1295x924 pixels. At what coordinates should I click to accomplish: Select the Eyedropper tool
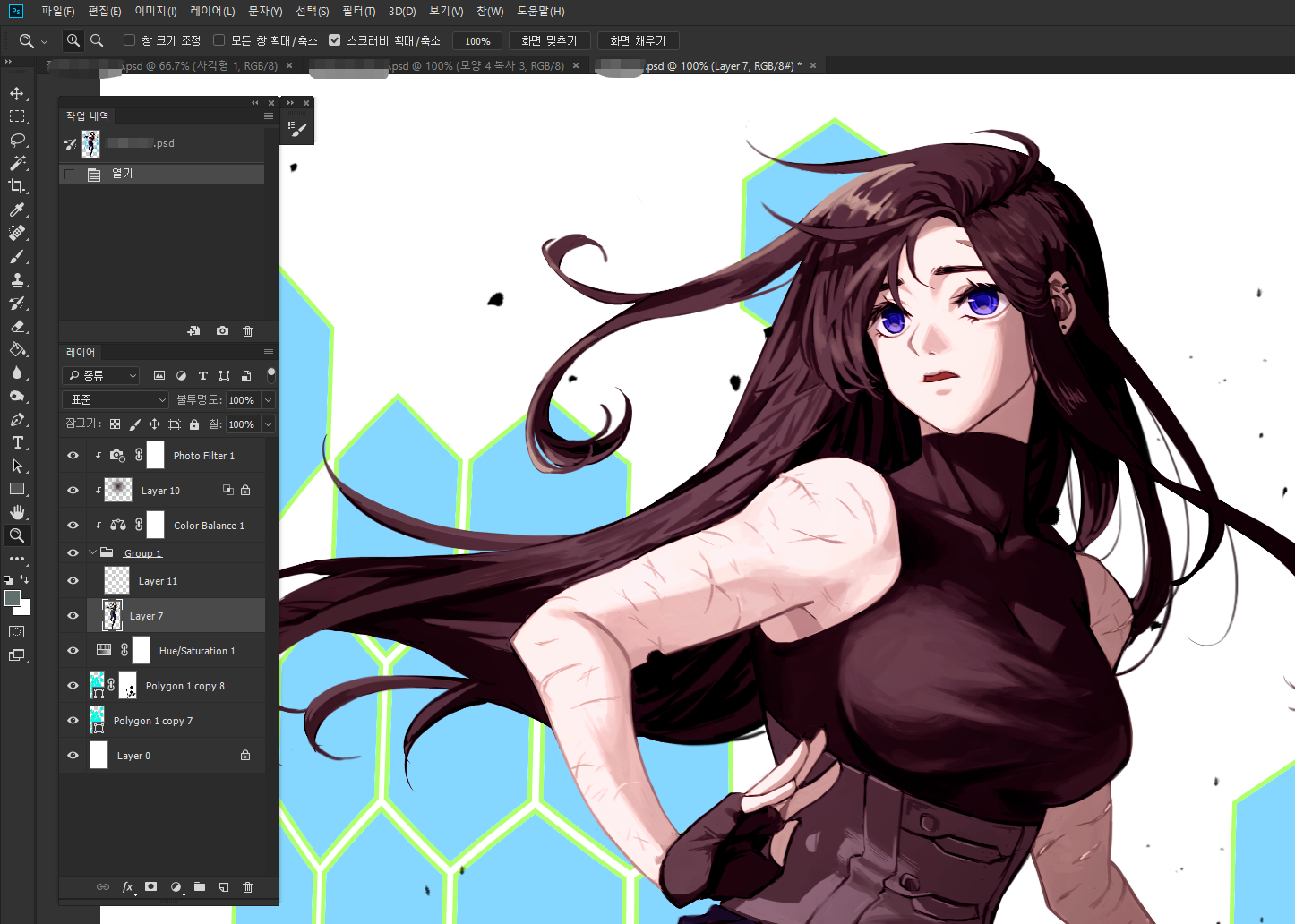[x=17, y=210]
